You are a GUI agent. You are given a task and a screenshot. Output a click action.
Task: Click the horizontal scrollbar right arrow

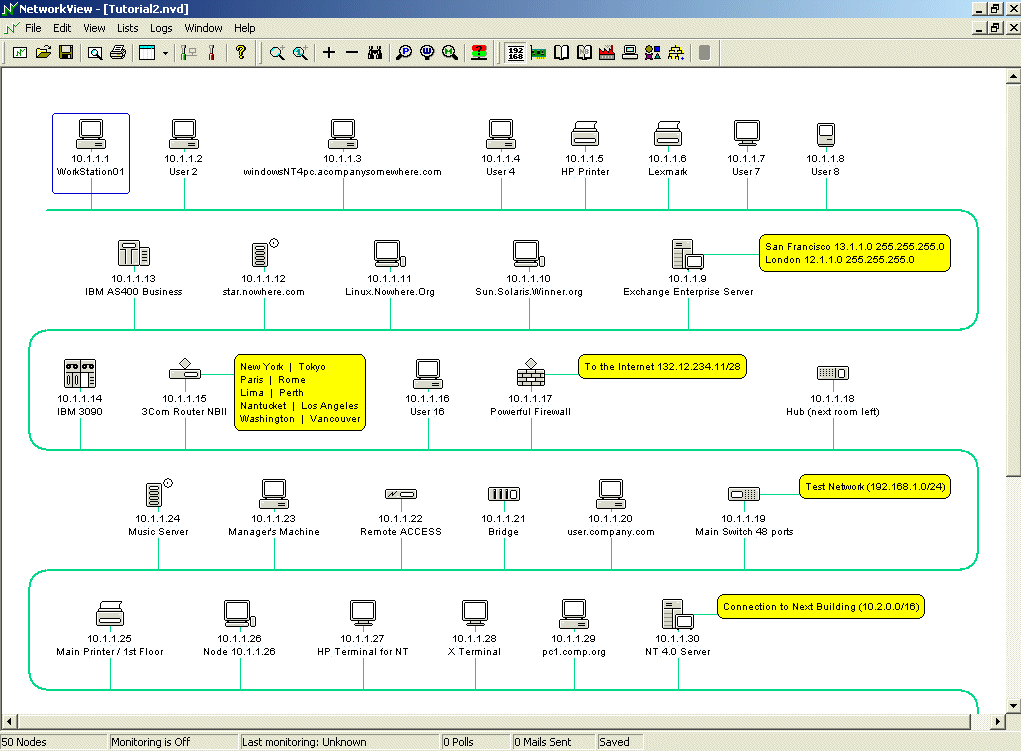(x=996, y=721)
